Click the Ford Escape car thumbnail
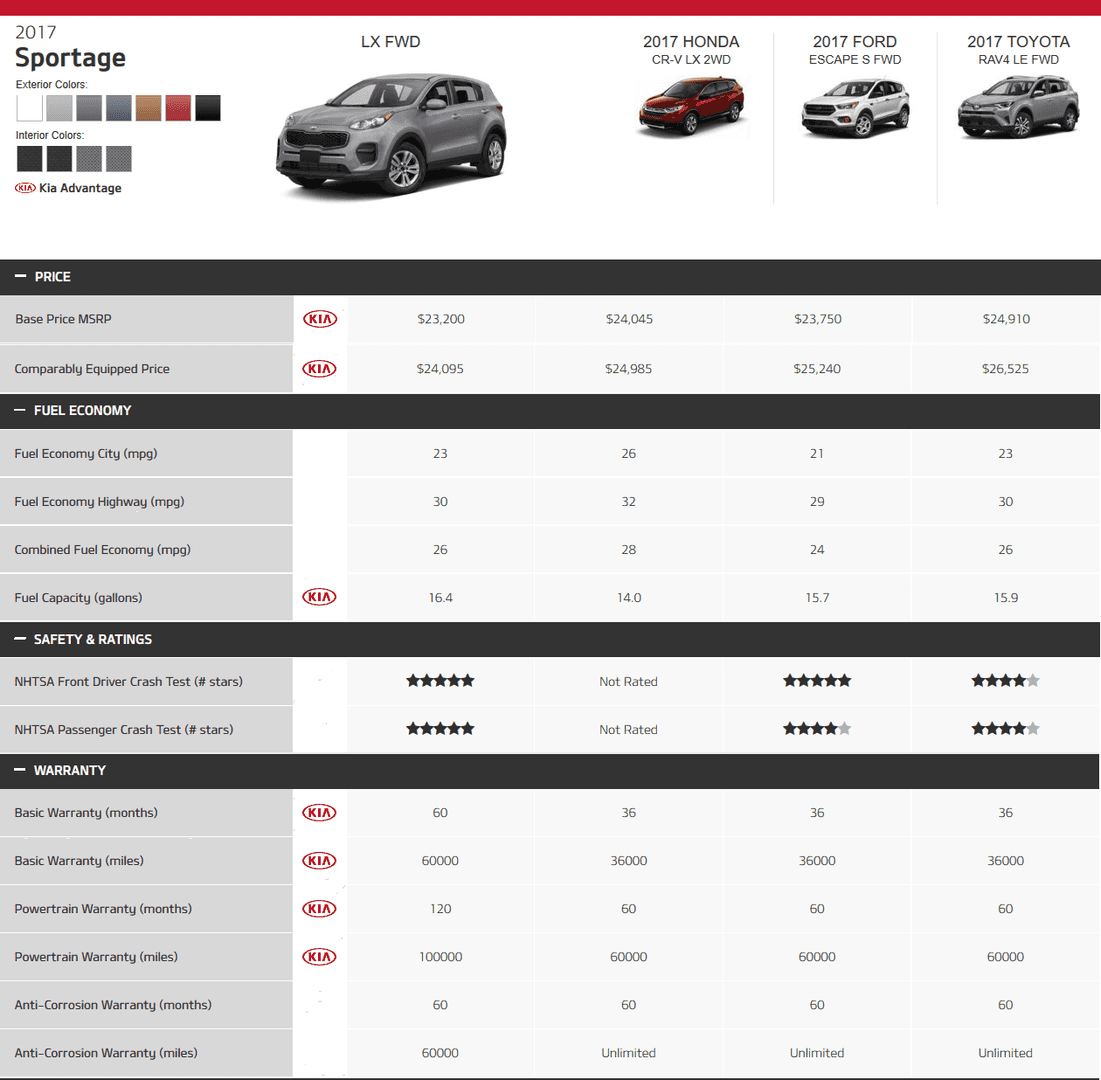Screen dimensions: 1101x1080 tap(855, 107)
